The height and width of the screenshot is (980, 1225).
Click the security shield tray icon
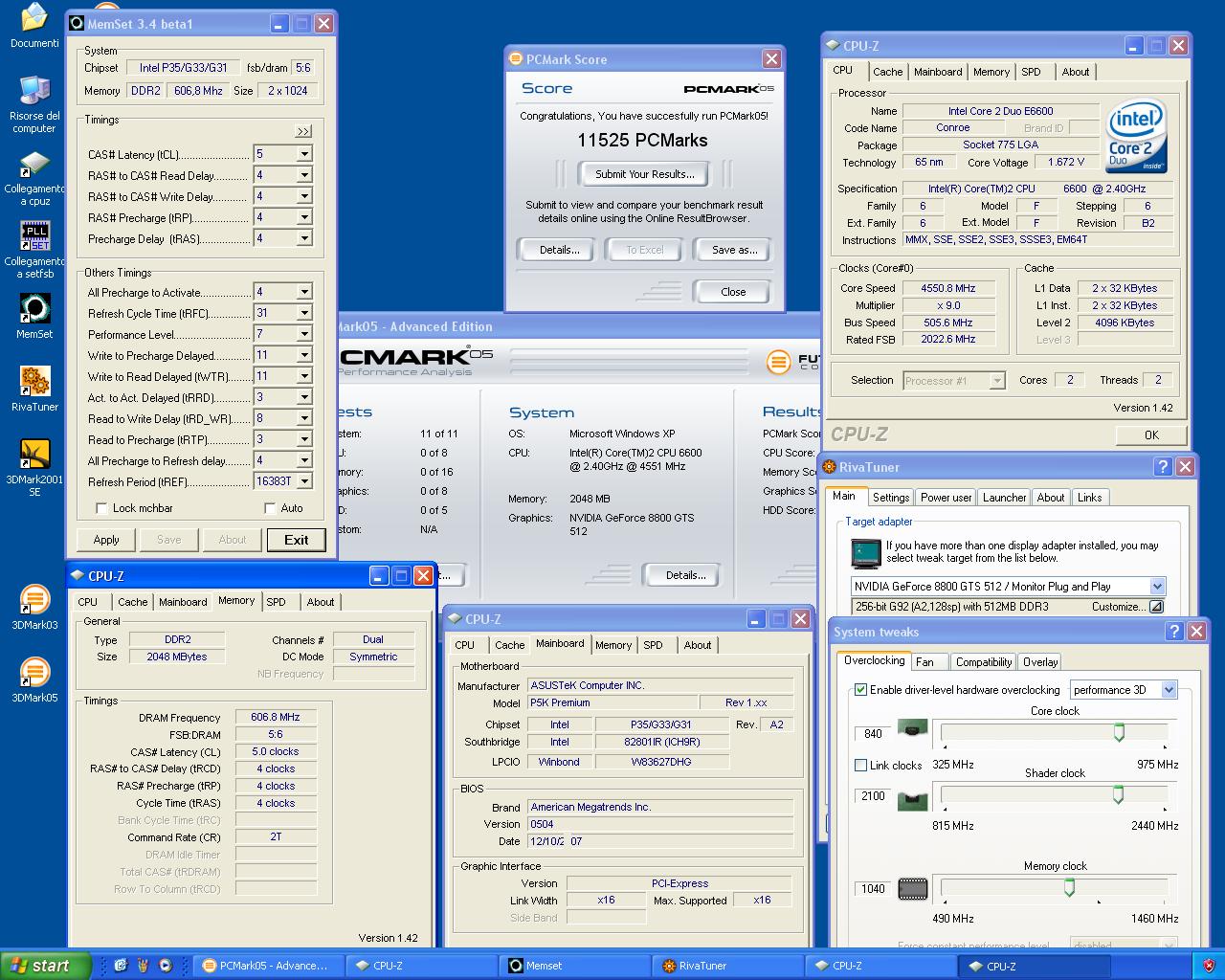1209,966
